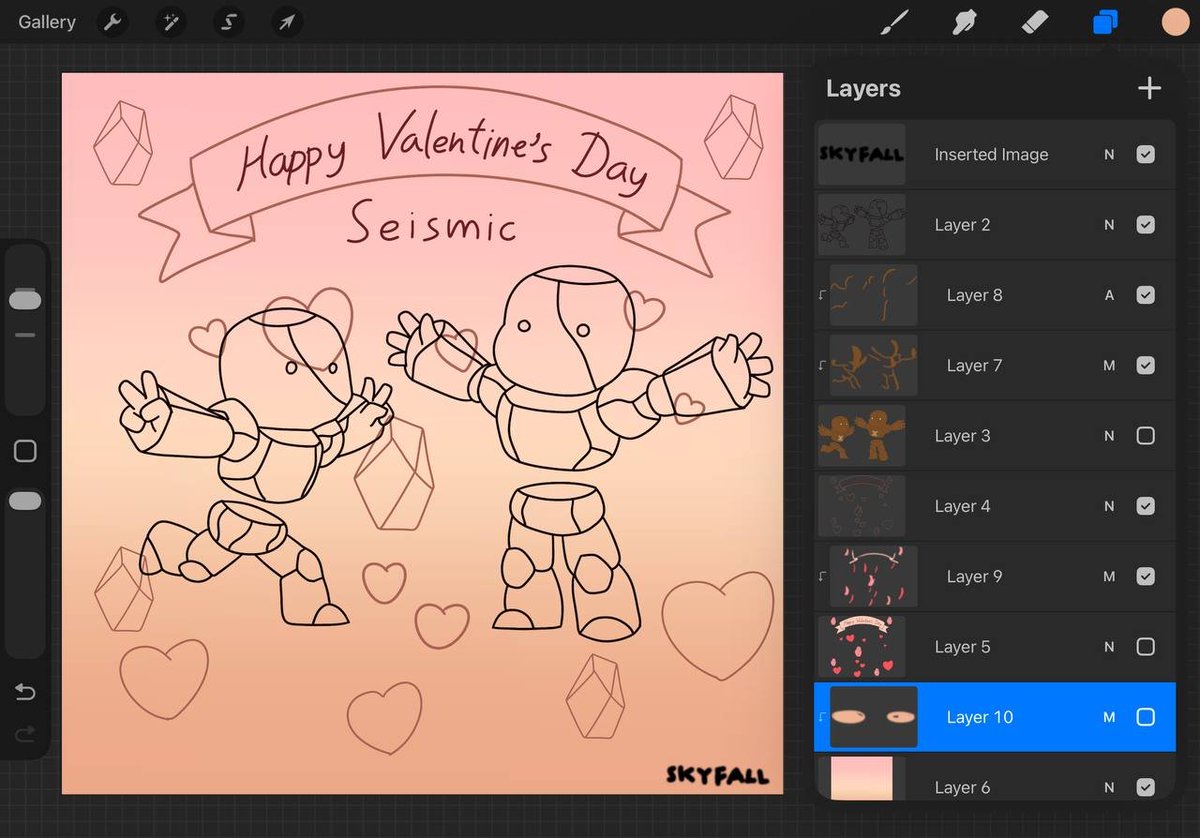Open blend mode N of Layer 6
Image resolution: width=1200 pixels, height=838 pixels.
pos(1109,787)
